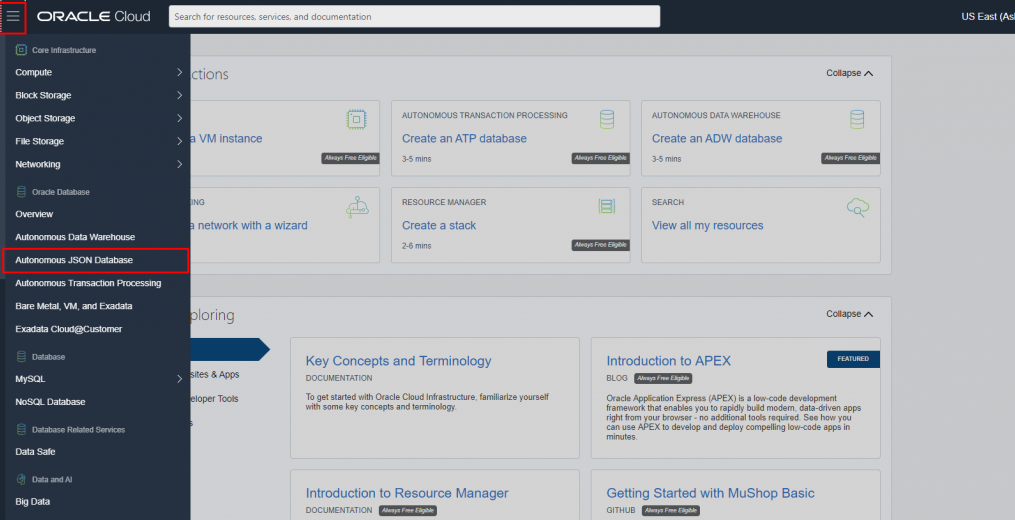
Task: Open the hamburger navigation menu
Action: coord(13,16)
